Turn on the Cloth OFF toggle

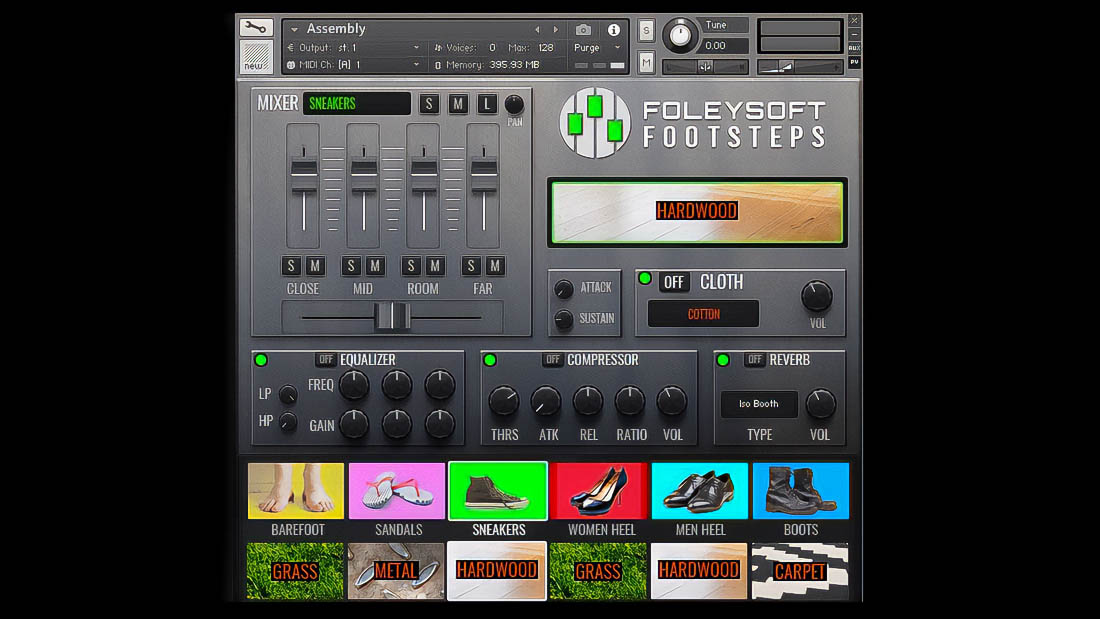pos(674,283)
